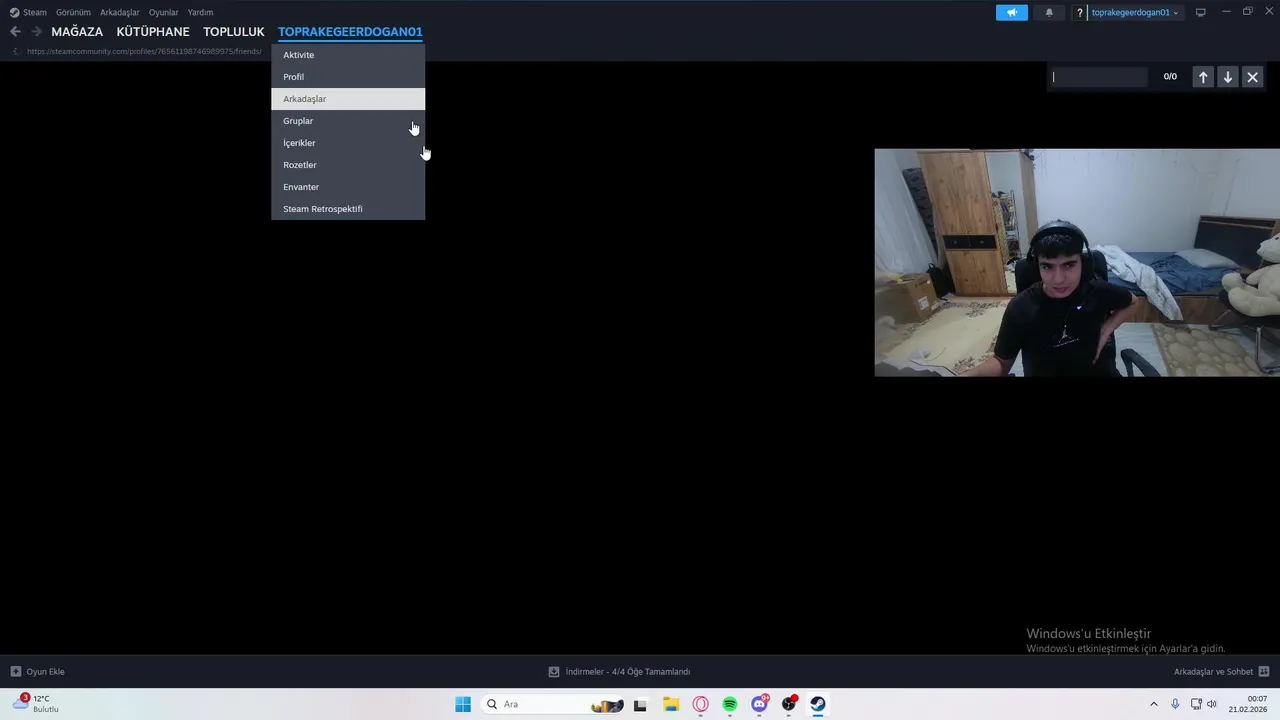The width and height of the screenshot is (1280, 720).
Task: Open the KÜTÜPHANE library tab
Action: [x=153, y=32]
